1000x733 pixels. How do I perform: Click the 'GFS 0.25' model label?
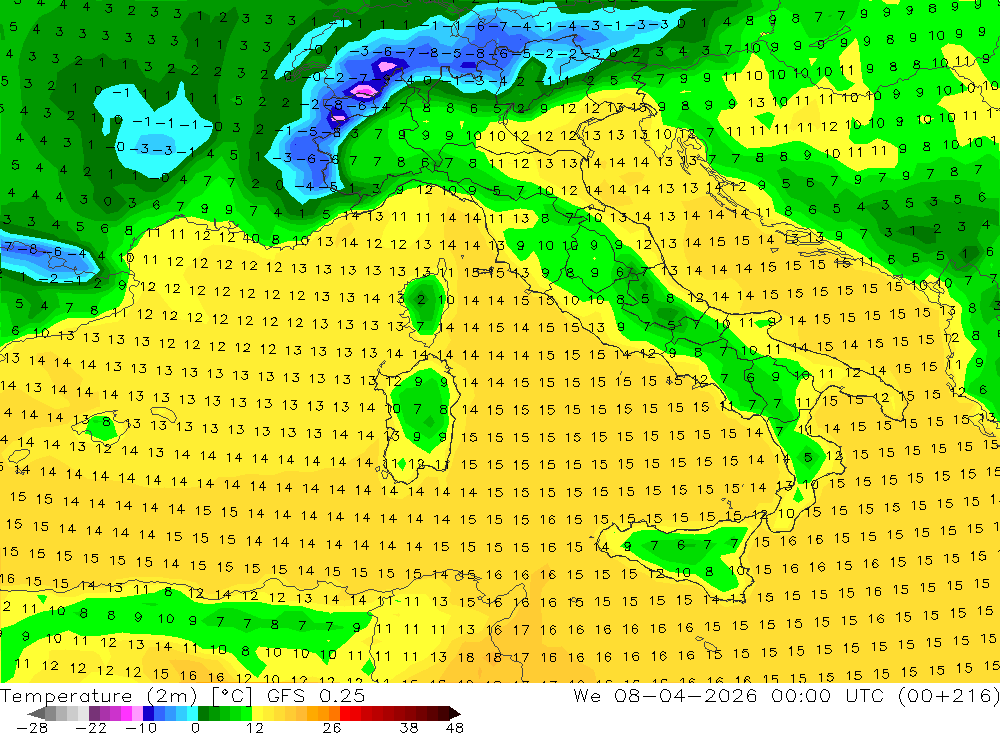(x=316, y=695)
